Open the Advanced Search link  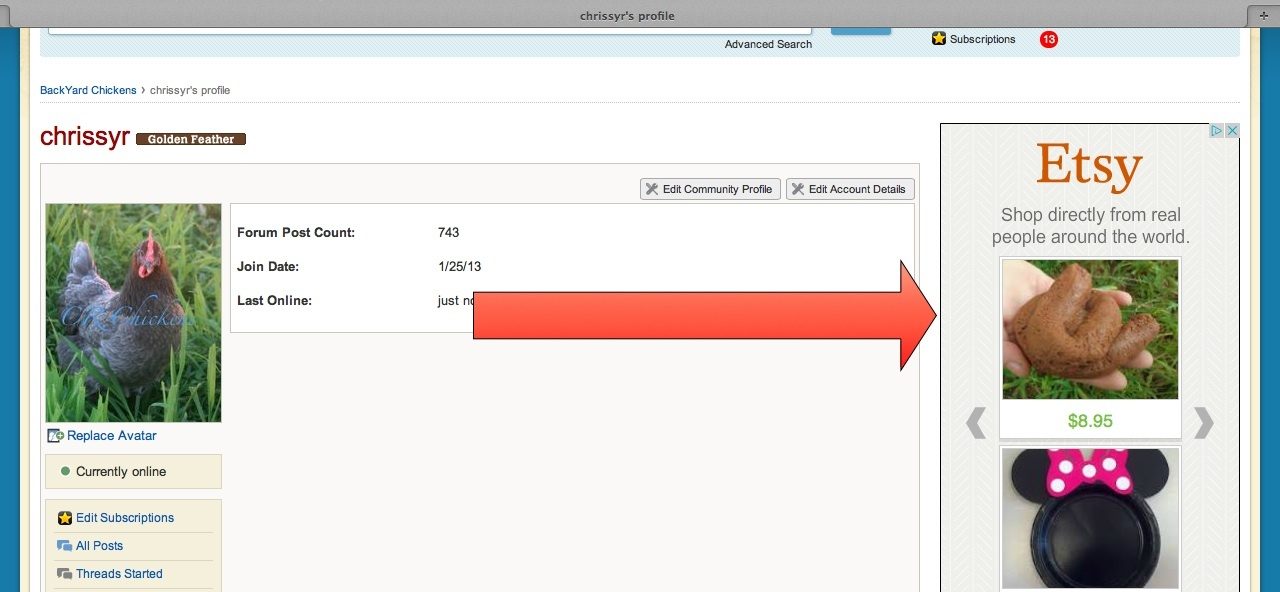[768, 44]
